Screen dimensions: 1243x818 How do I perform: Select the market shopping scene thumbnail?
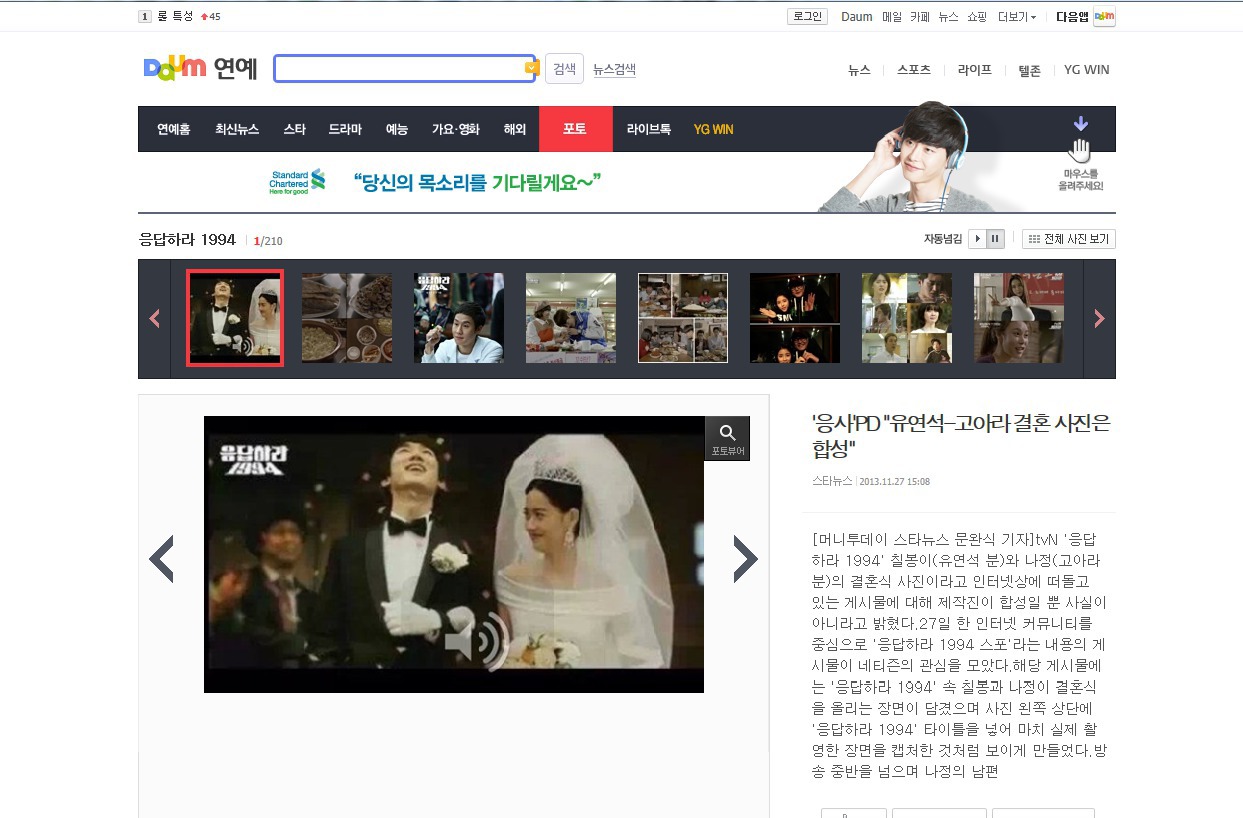pos(571,318)
